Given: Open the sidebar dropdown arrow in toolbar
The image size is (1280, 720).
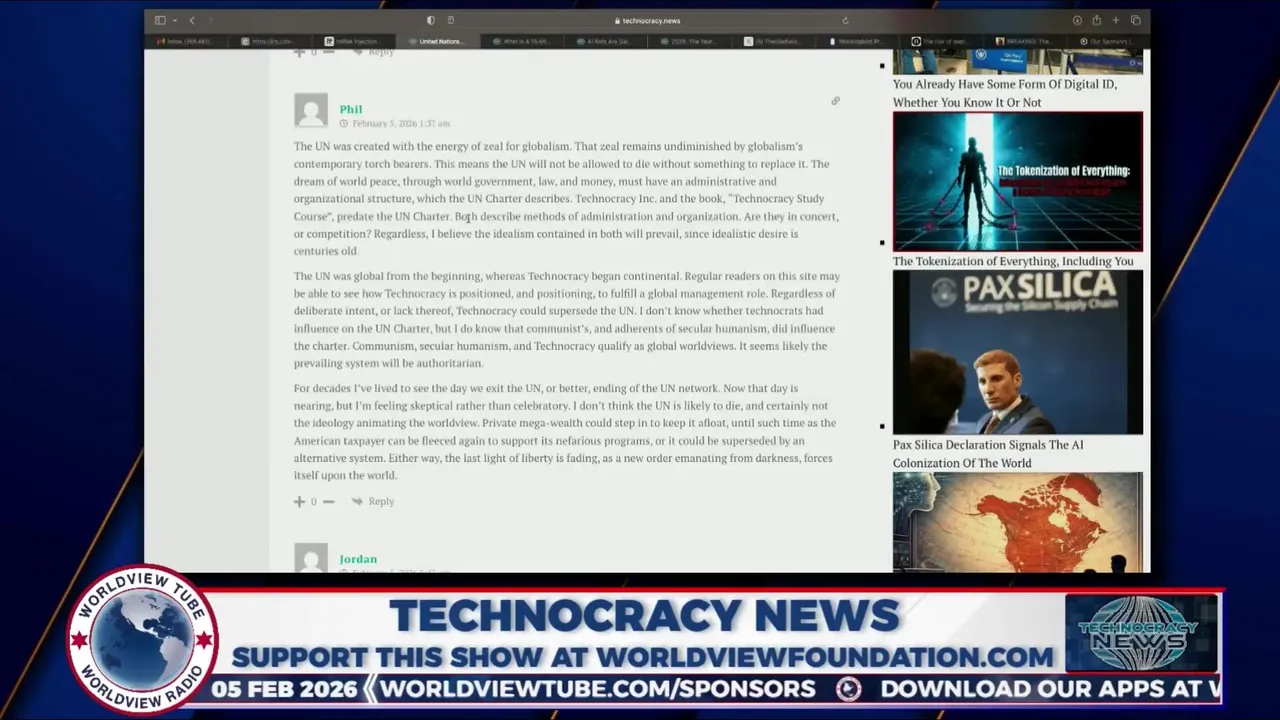Looking at the screenshot, I should [174, 20].
